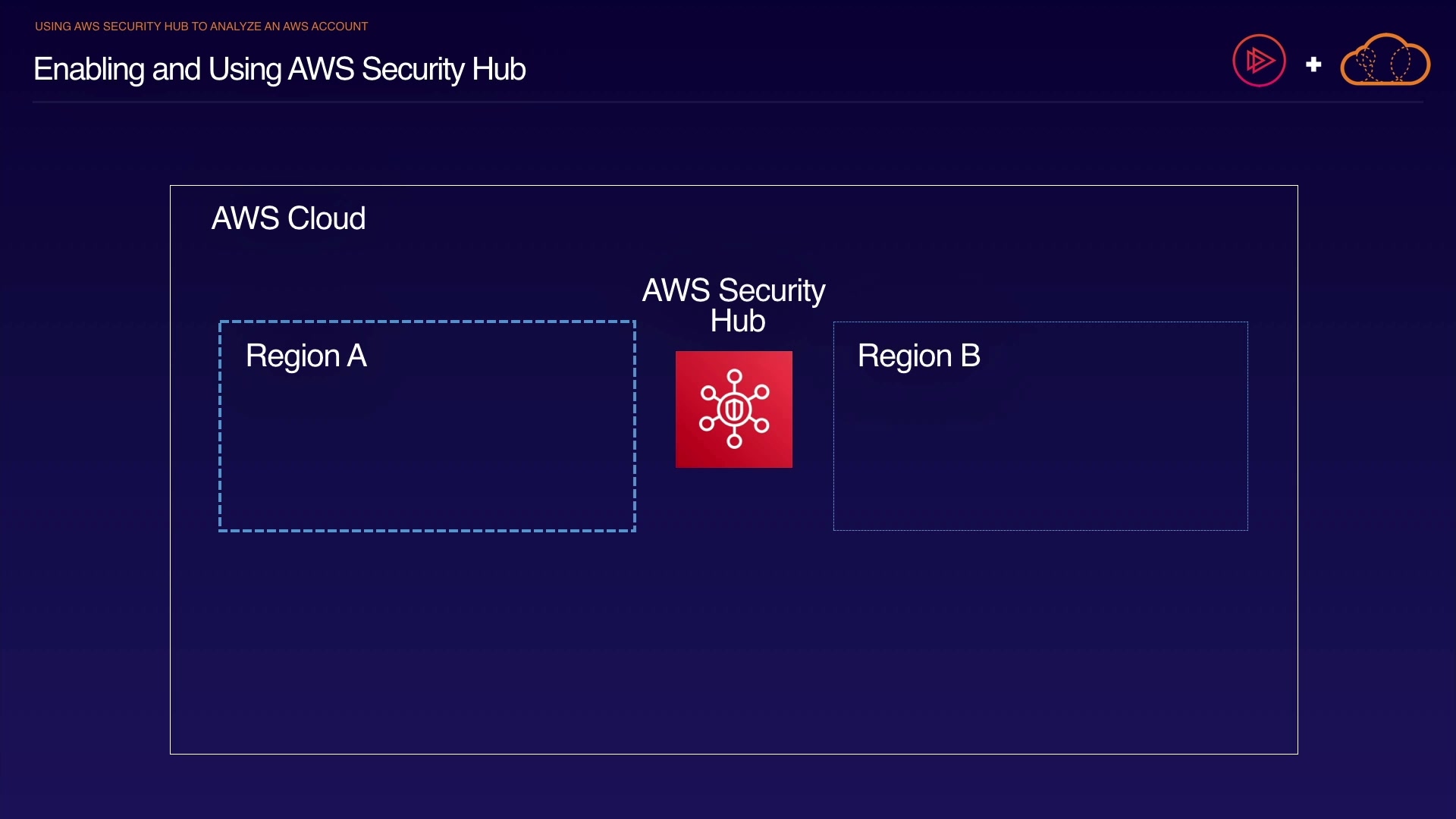
Task: Click the white plus sign between logos
Action: pos(1313,64)
